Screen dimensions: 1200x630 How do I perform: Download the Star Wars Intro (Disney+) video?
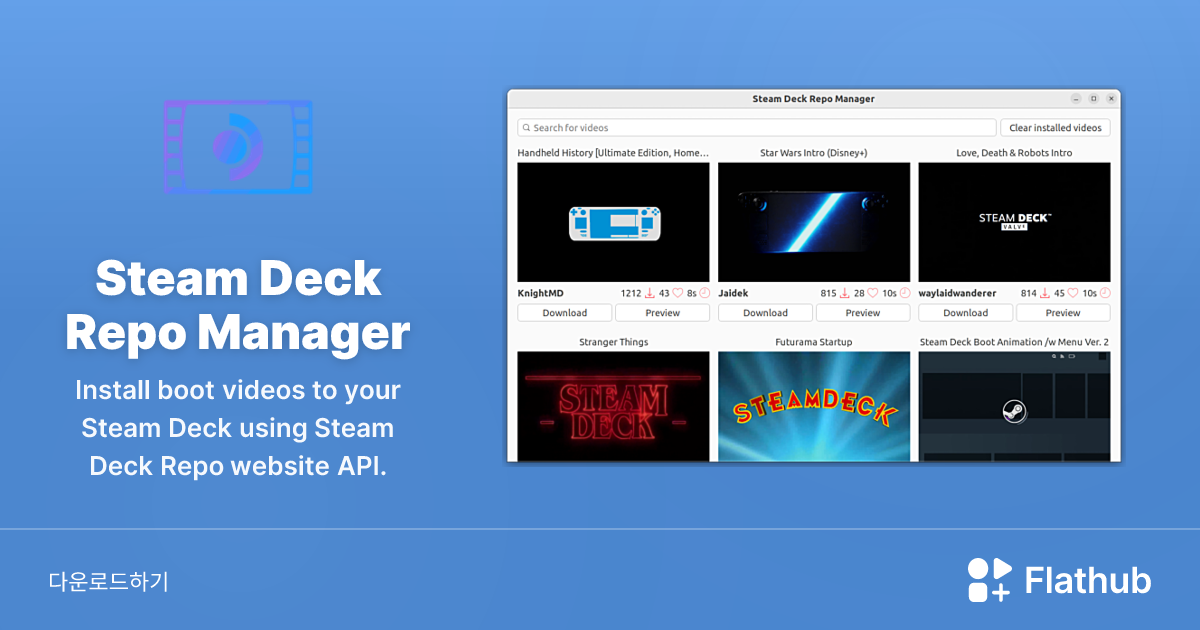click(x=765, y=312)
